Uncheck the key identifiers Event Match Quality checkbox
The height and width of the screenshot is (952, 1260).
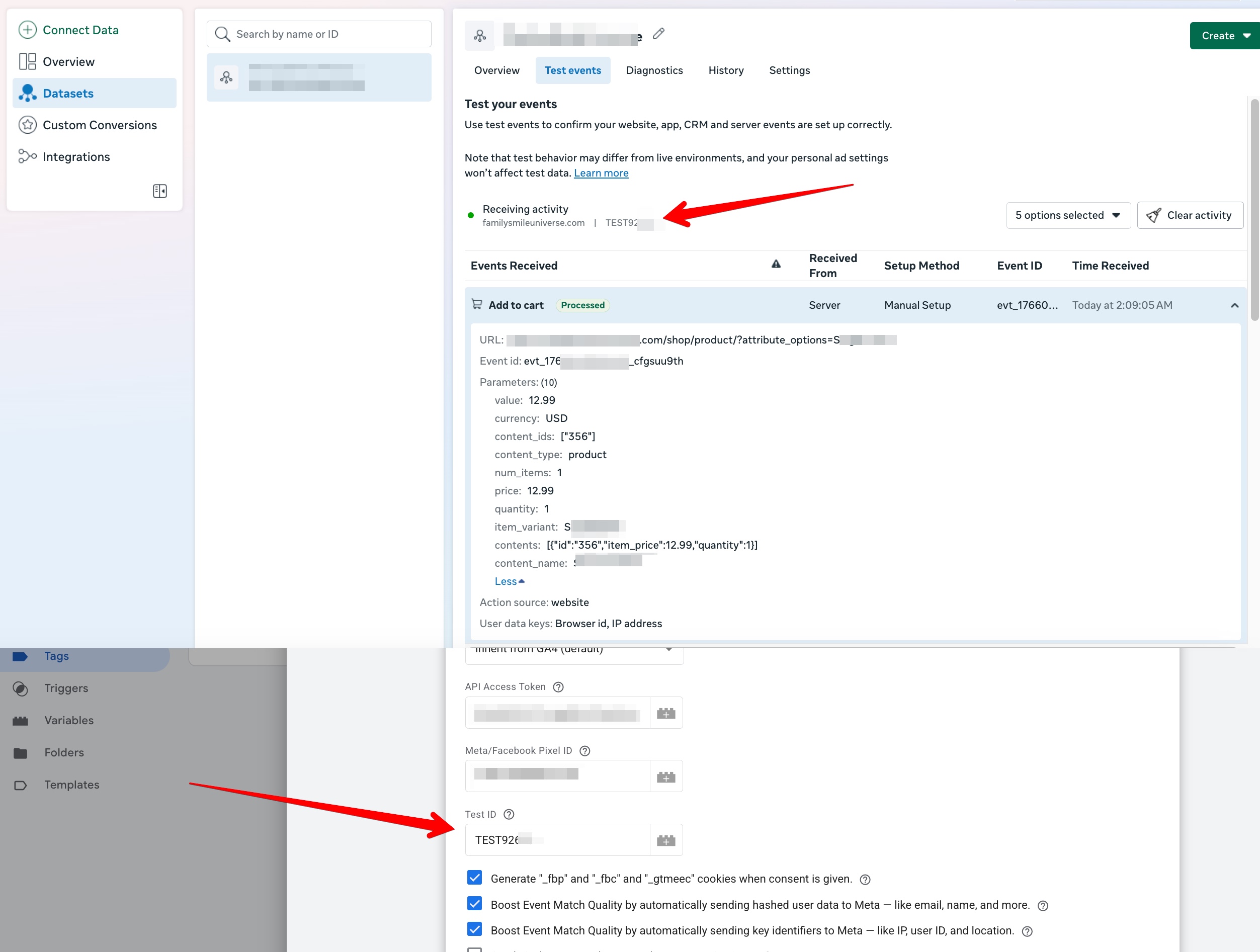tap(474, 929)
